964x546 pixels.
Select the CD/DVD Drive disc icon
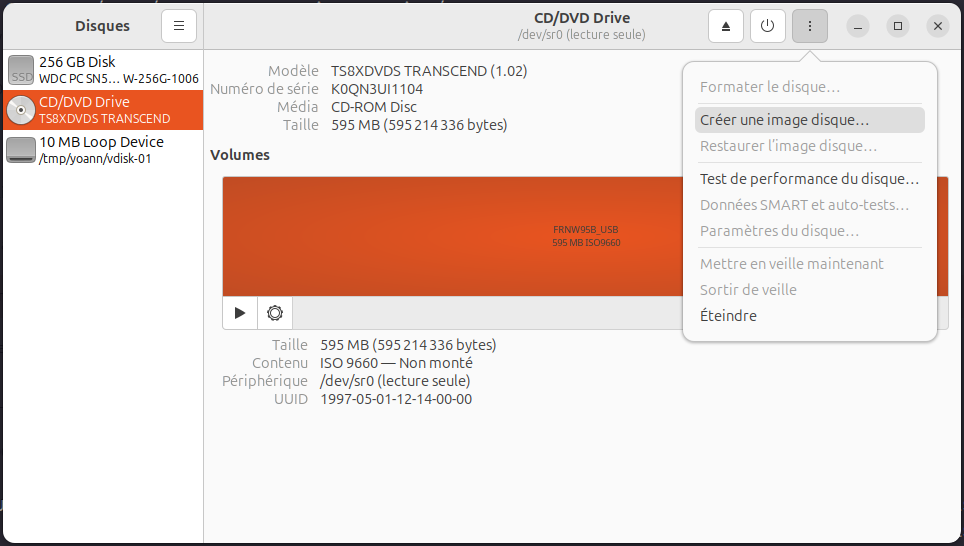click(20, 110)
